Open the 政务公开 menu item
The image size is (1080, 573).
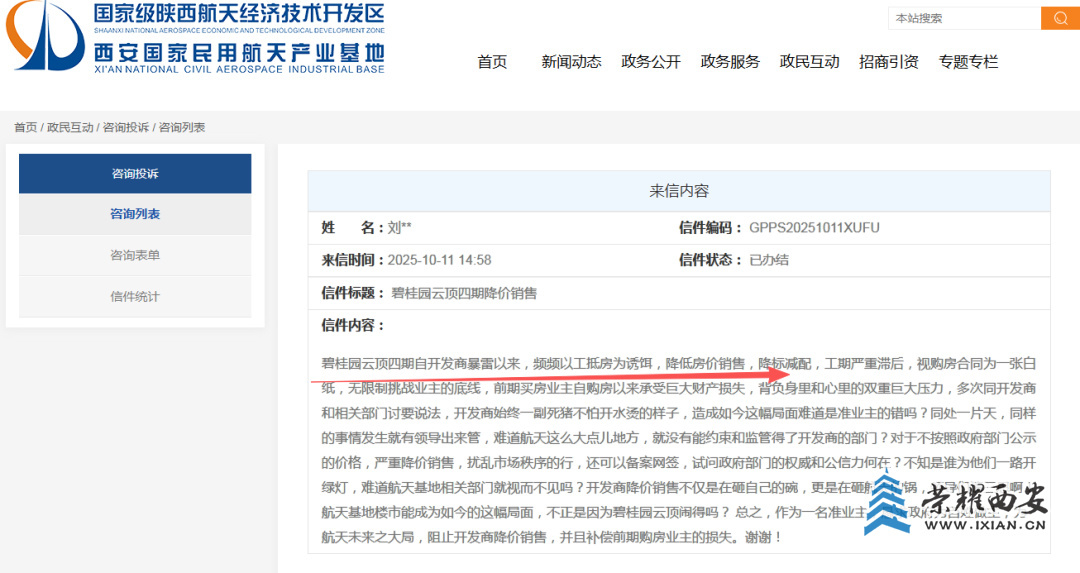651,62
